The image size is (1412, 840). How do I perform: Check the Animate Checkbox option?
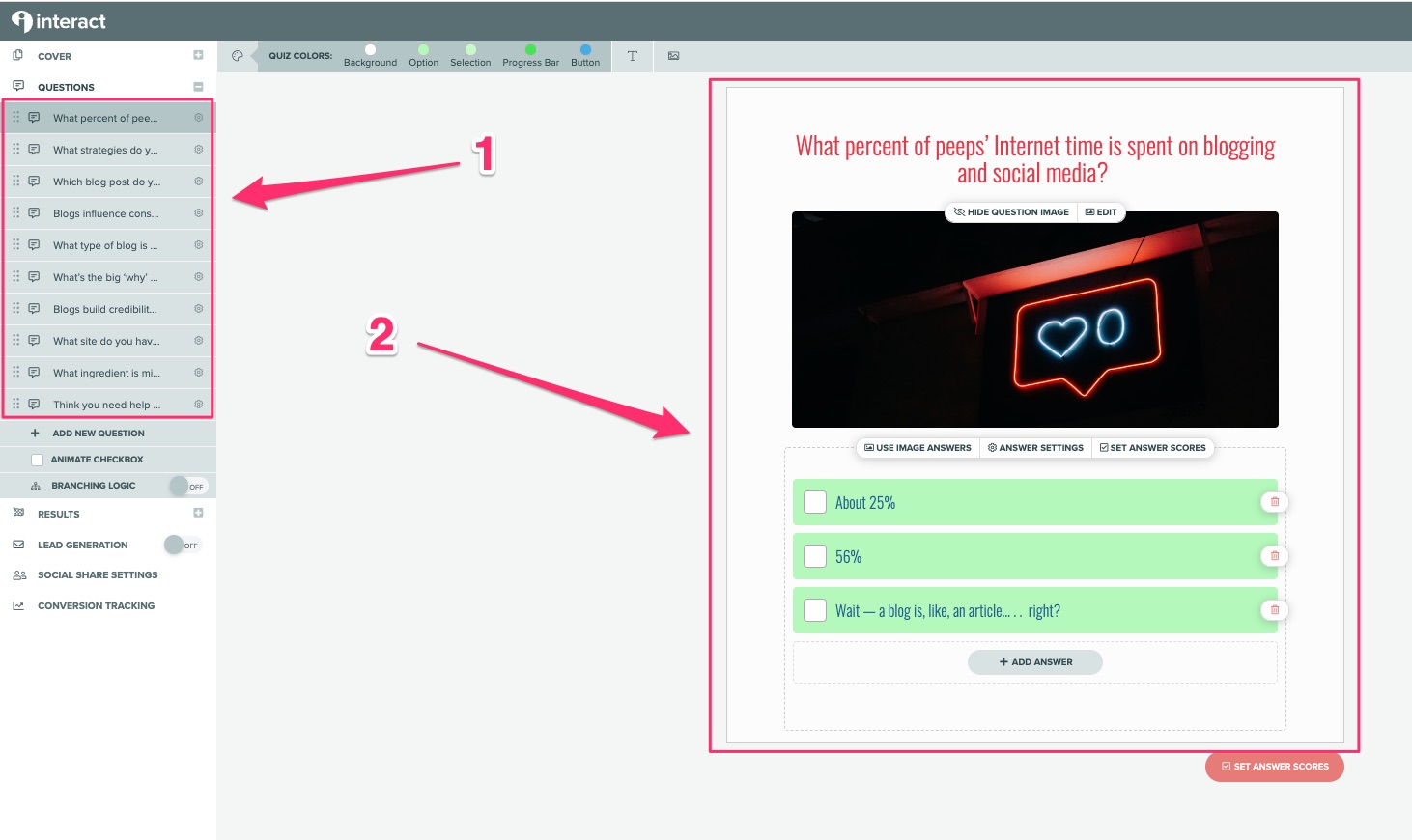(37, 459)
